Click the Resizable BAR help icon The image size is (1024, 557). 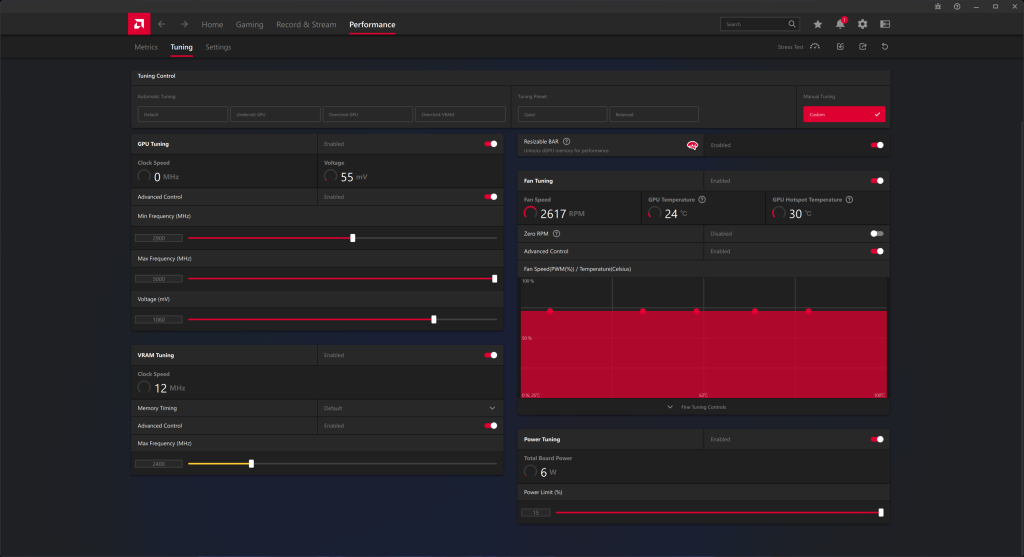coord(567,142)
